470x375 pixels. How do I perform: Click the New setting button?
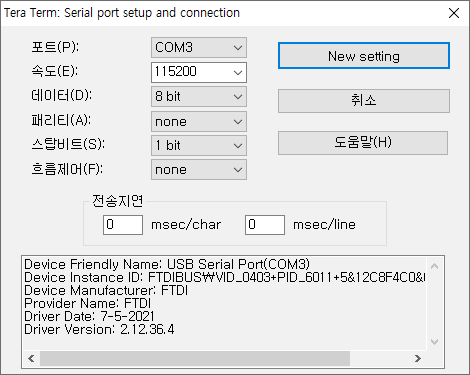[364, 56]
